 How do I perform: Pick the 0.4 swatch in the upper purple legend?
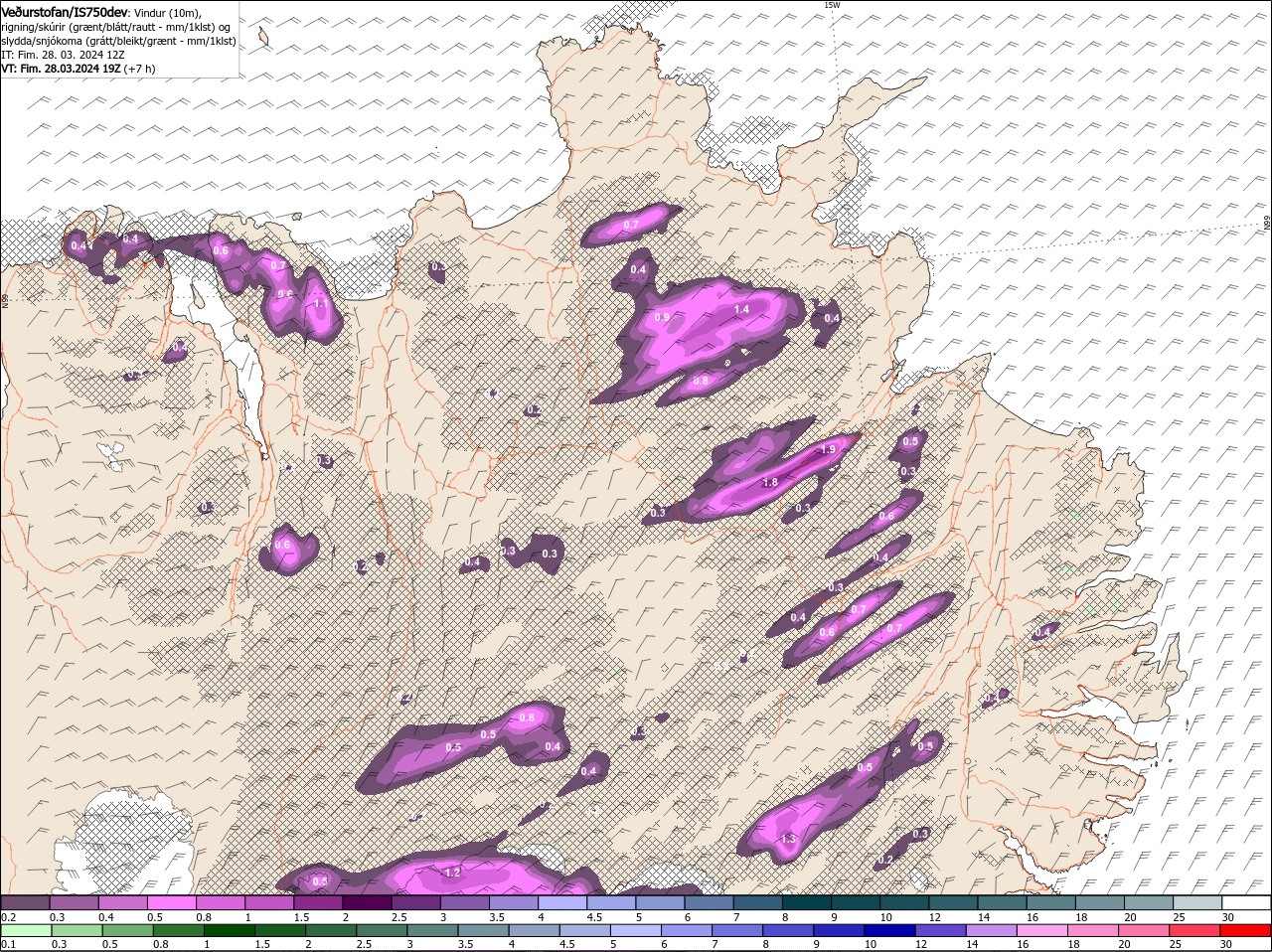[x=123, y=902]
